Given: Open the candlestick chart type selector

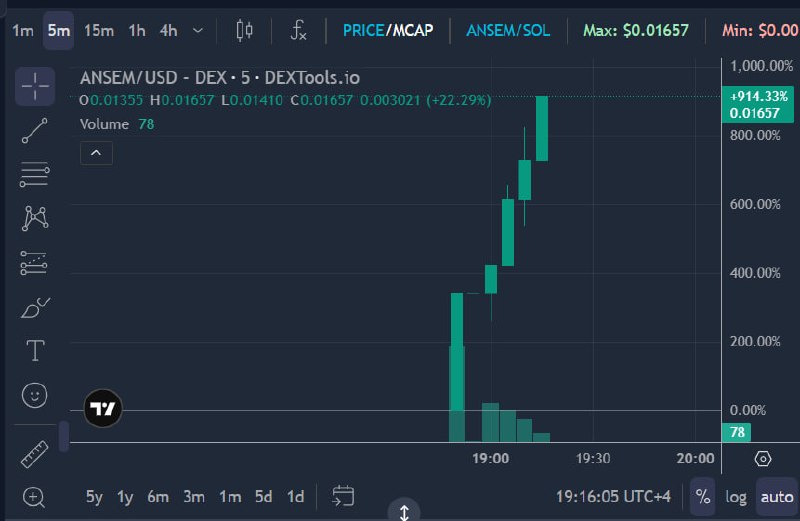Looking at the screenshot, I should (x=244, y=31).
